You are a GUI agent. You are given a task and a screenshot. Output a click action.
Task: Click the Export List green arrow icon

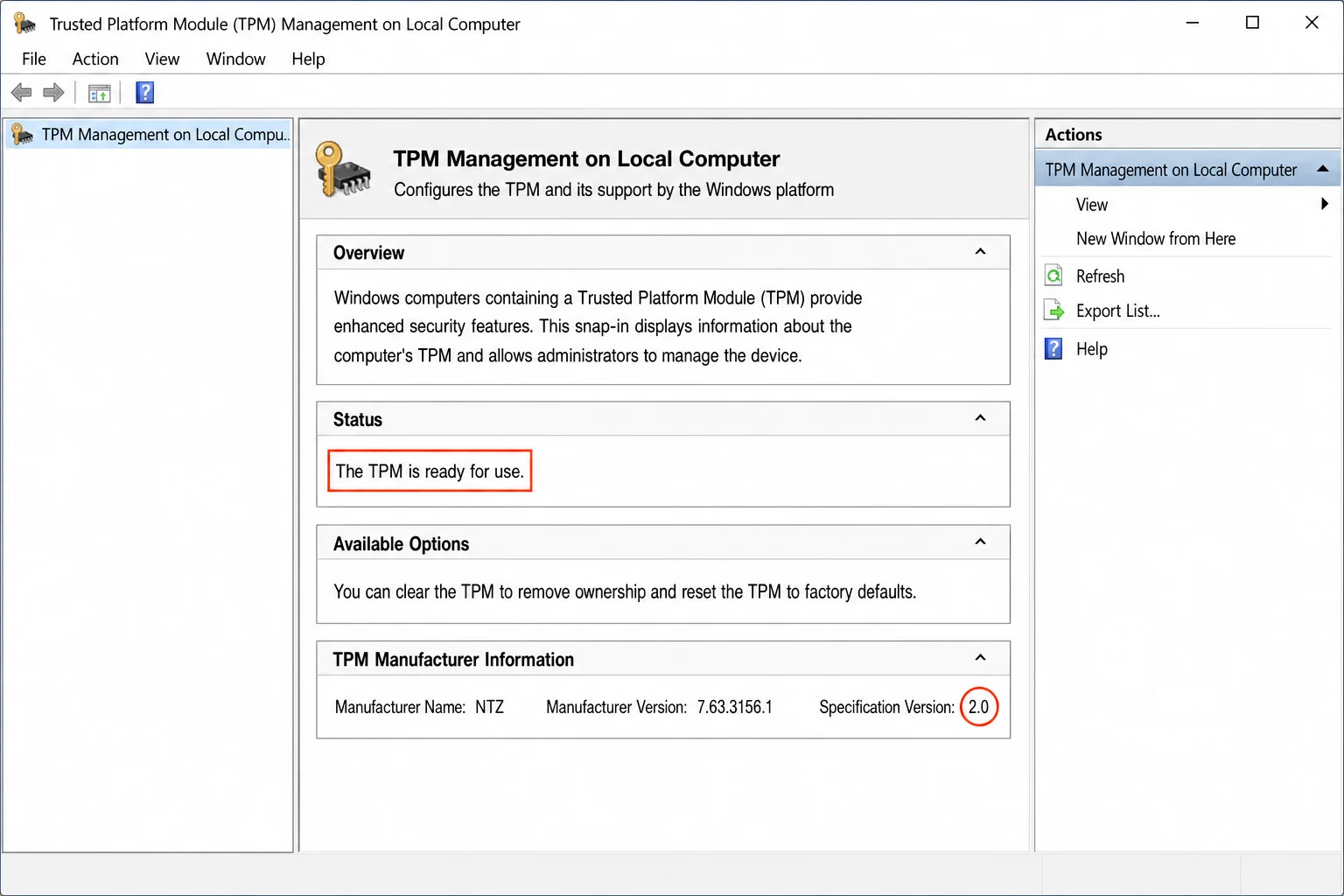tap(1054, 311)
